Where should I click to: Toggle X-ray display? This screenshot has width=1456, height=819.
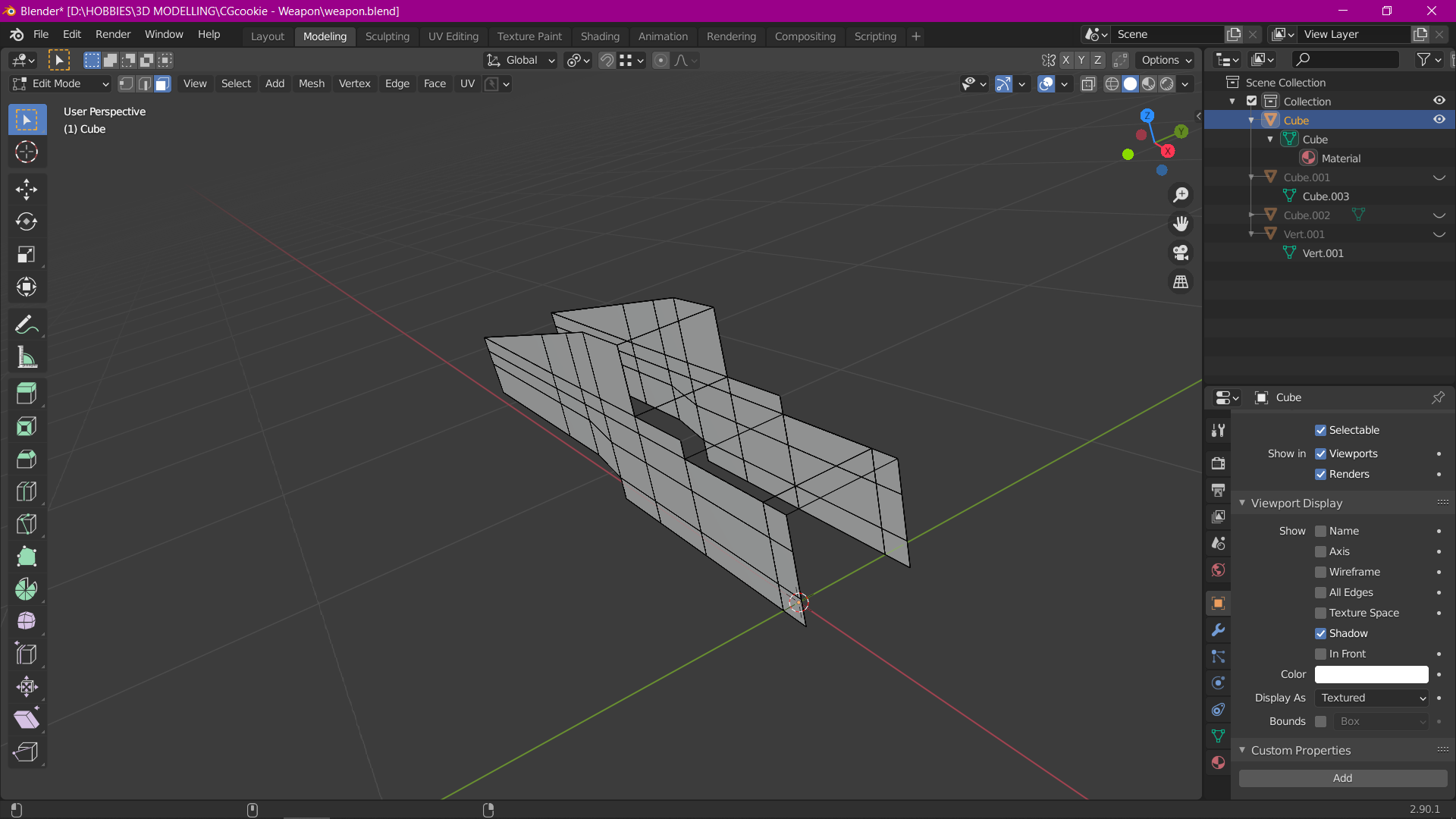(x=1088, y=84)
